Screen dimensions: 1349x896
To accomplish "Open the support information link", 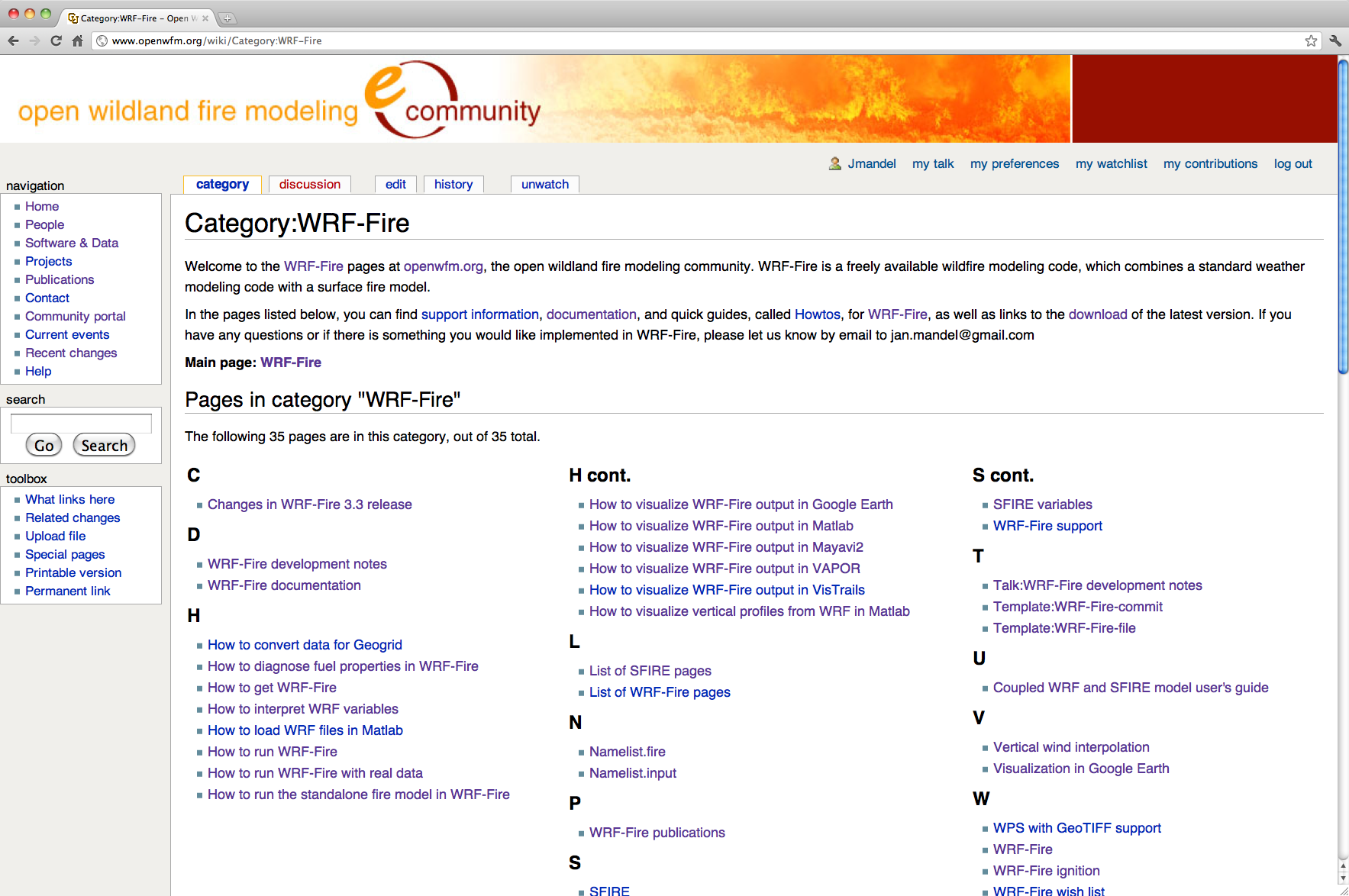I will (480, 314).
